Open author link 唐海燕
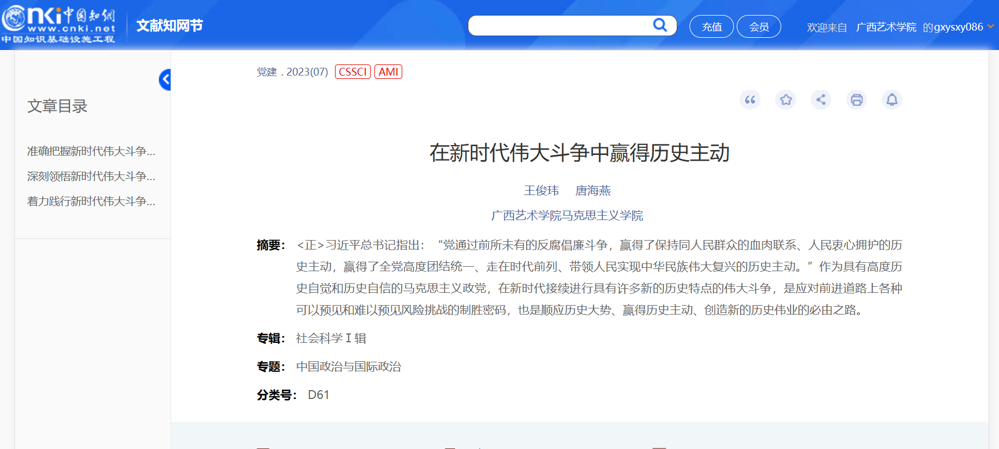 (593, 190)
